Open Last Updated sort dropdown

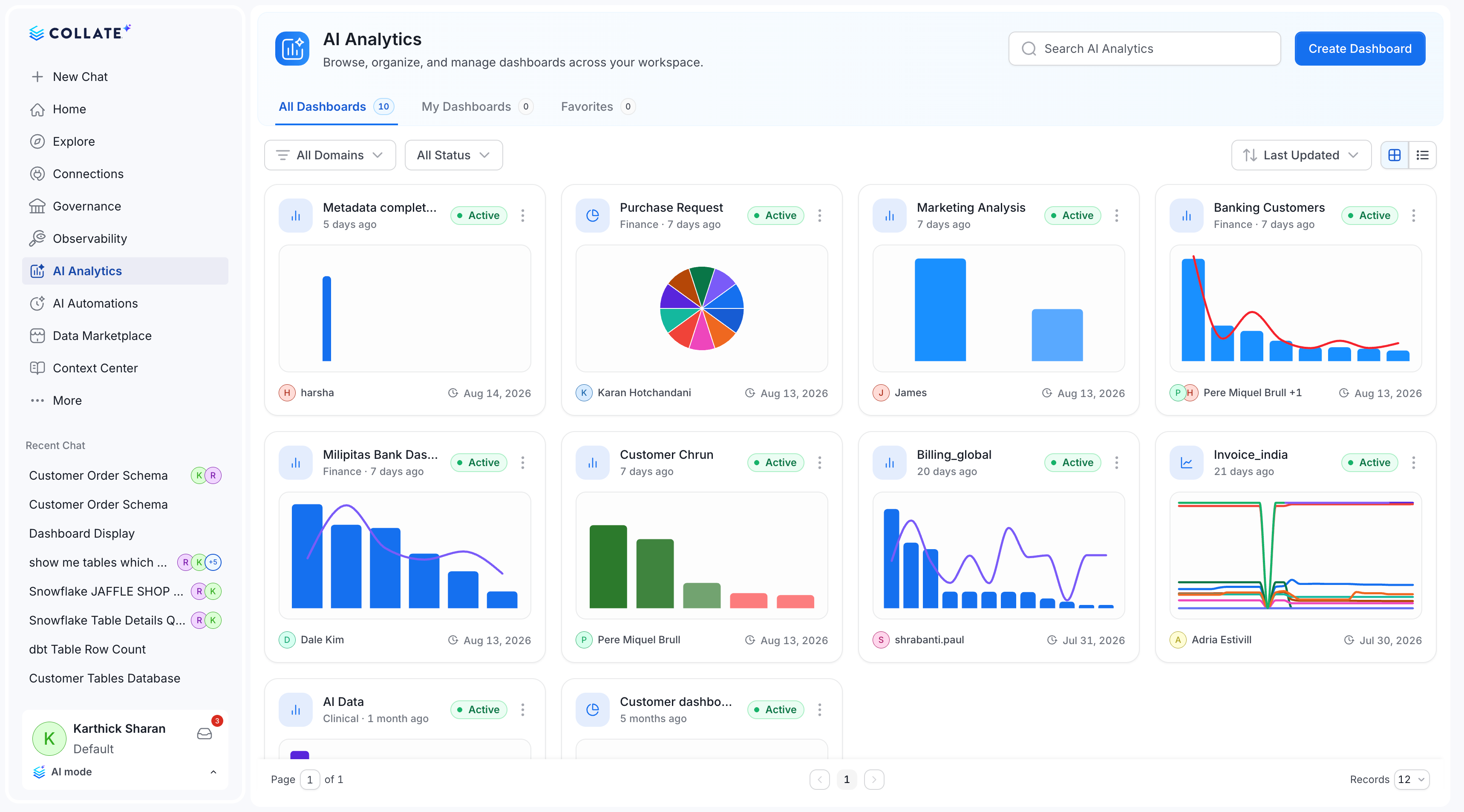pyautogui.click(x=1301, y=155)
